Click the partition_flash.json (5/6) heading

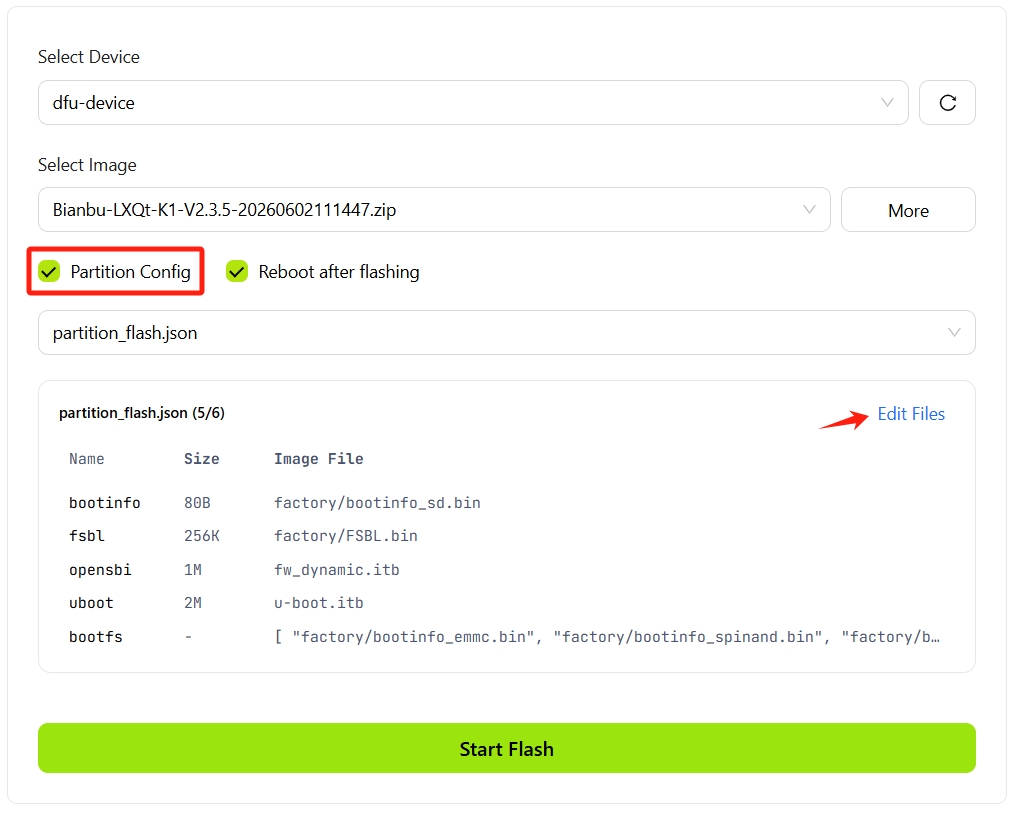[x=142, y=413]
